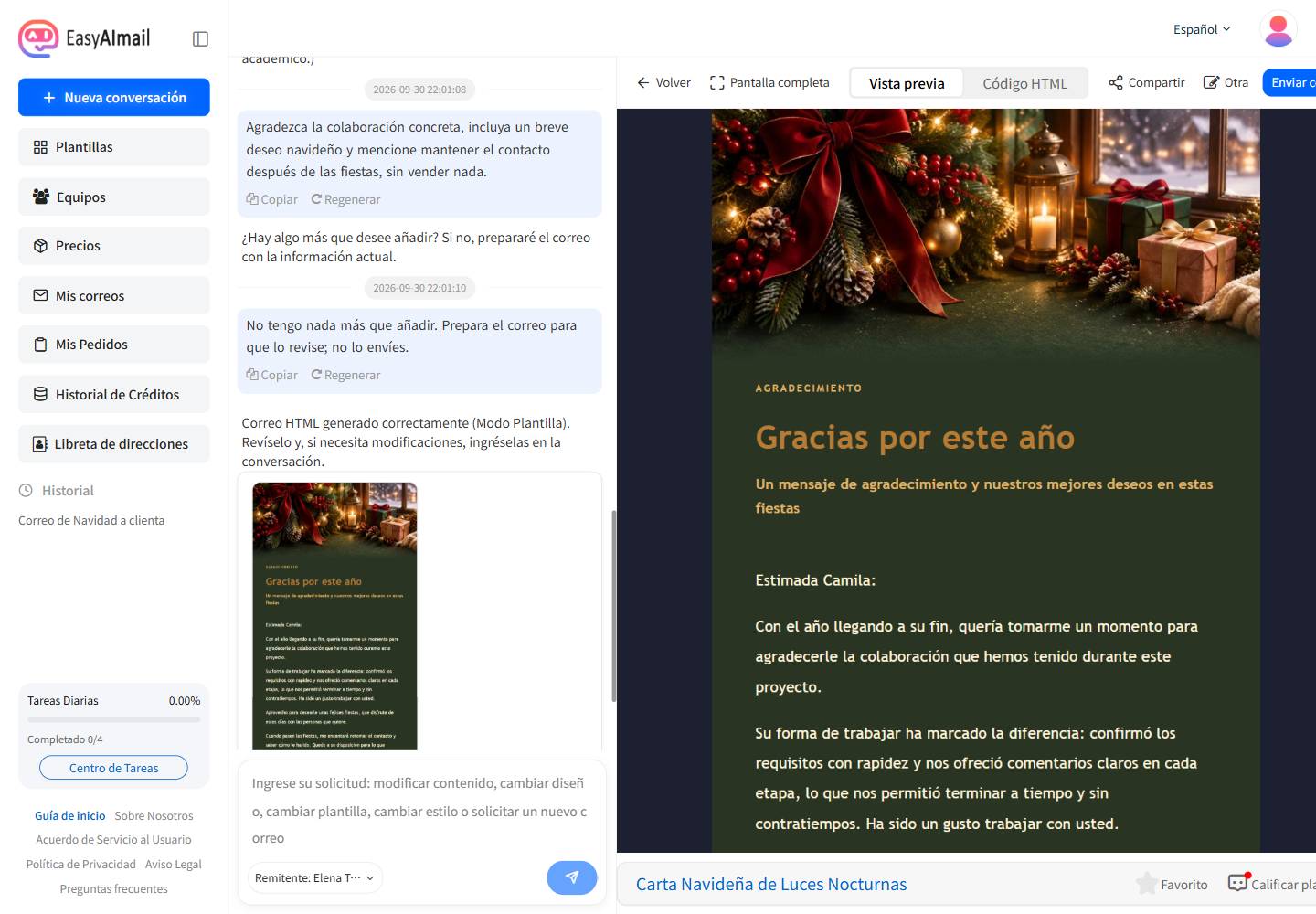Open the Aviso Legal link
Image resolution: width=1316 pixels, height=914 pixels.
174,864
